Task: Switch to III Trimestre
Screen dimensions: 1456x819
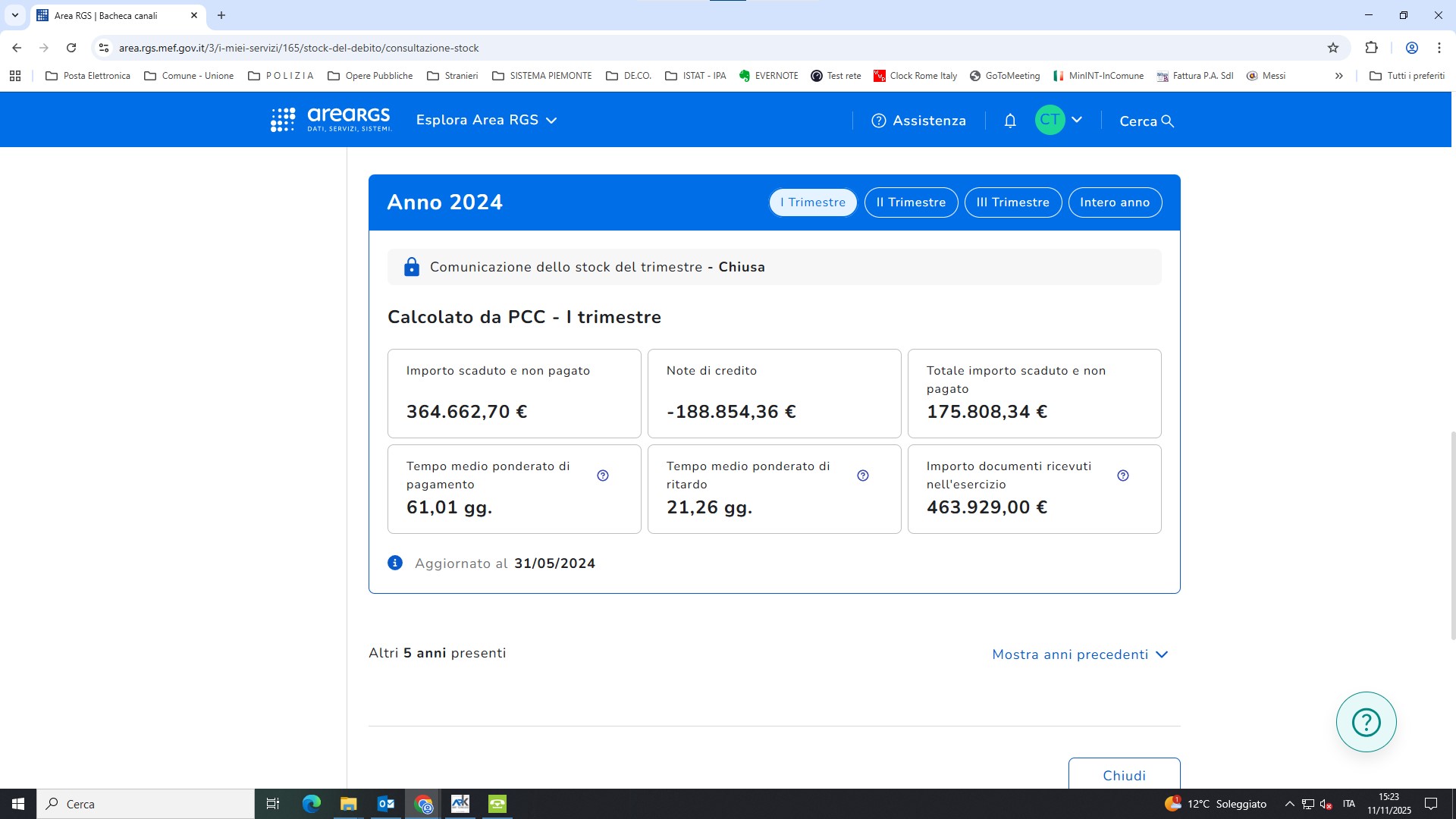Action: (x=1012, y=202)
